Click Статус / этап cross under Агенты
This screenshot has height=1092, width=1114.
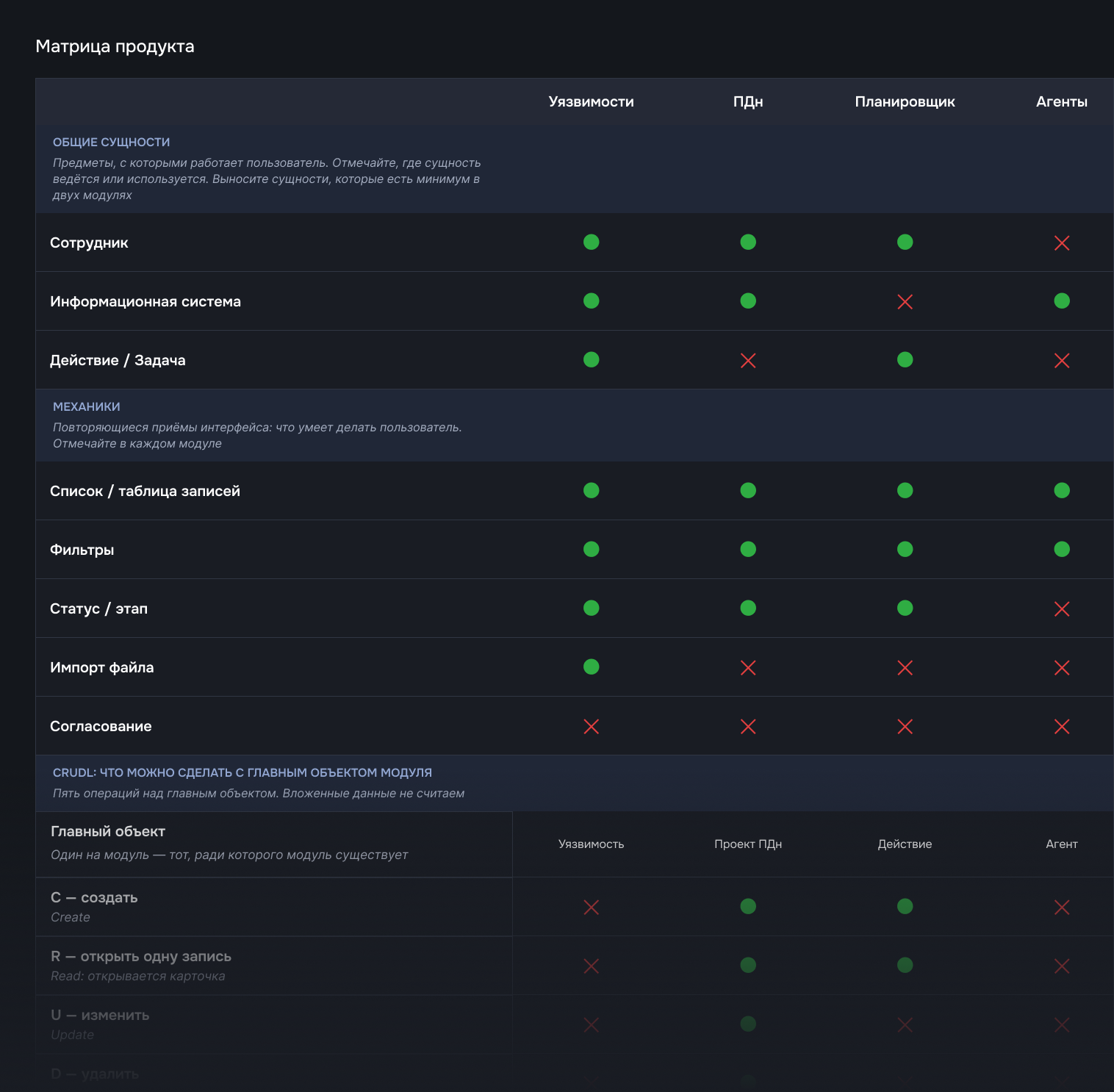click(x=1062, y=608)
